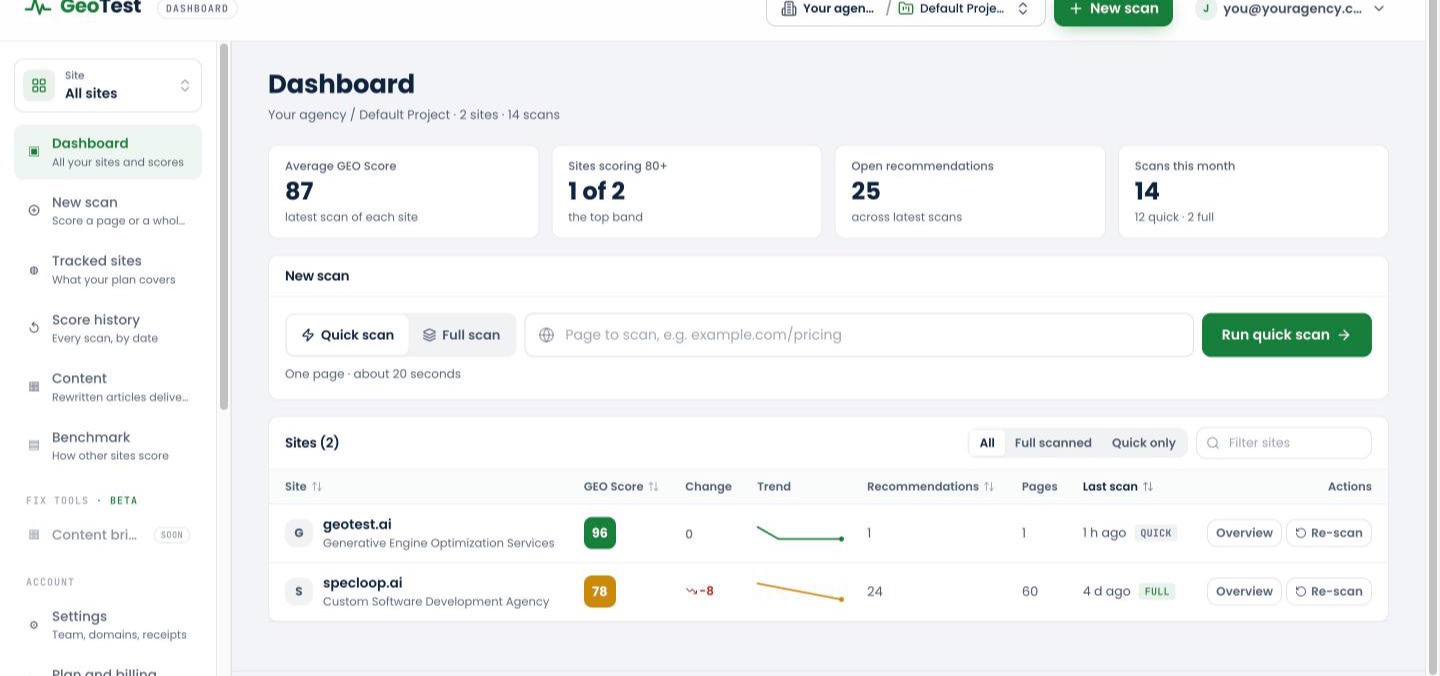Open Dashboard in the sidebar
The width and height of the screenshot is (1440, 676).
click(108, 152)
